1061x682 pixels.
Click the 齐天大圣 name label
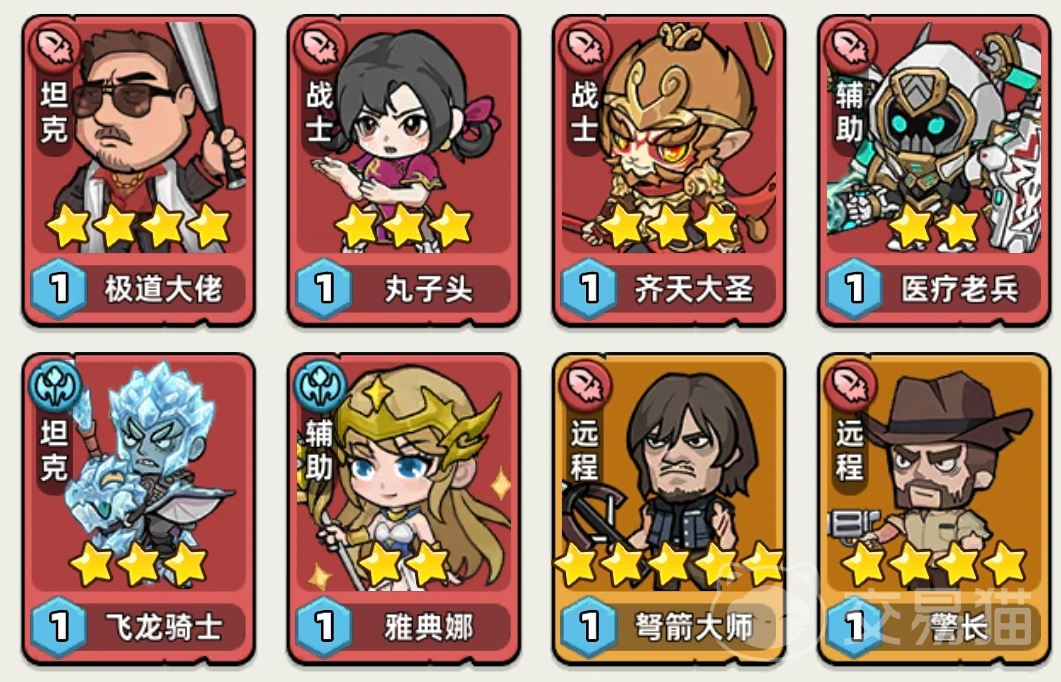click(694, 290)
